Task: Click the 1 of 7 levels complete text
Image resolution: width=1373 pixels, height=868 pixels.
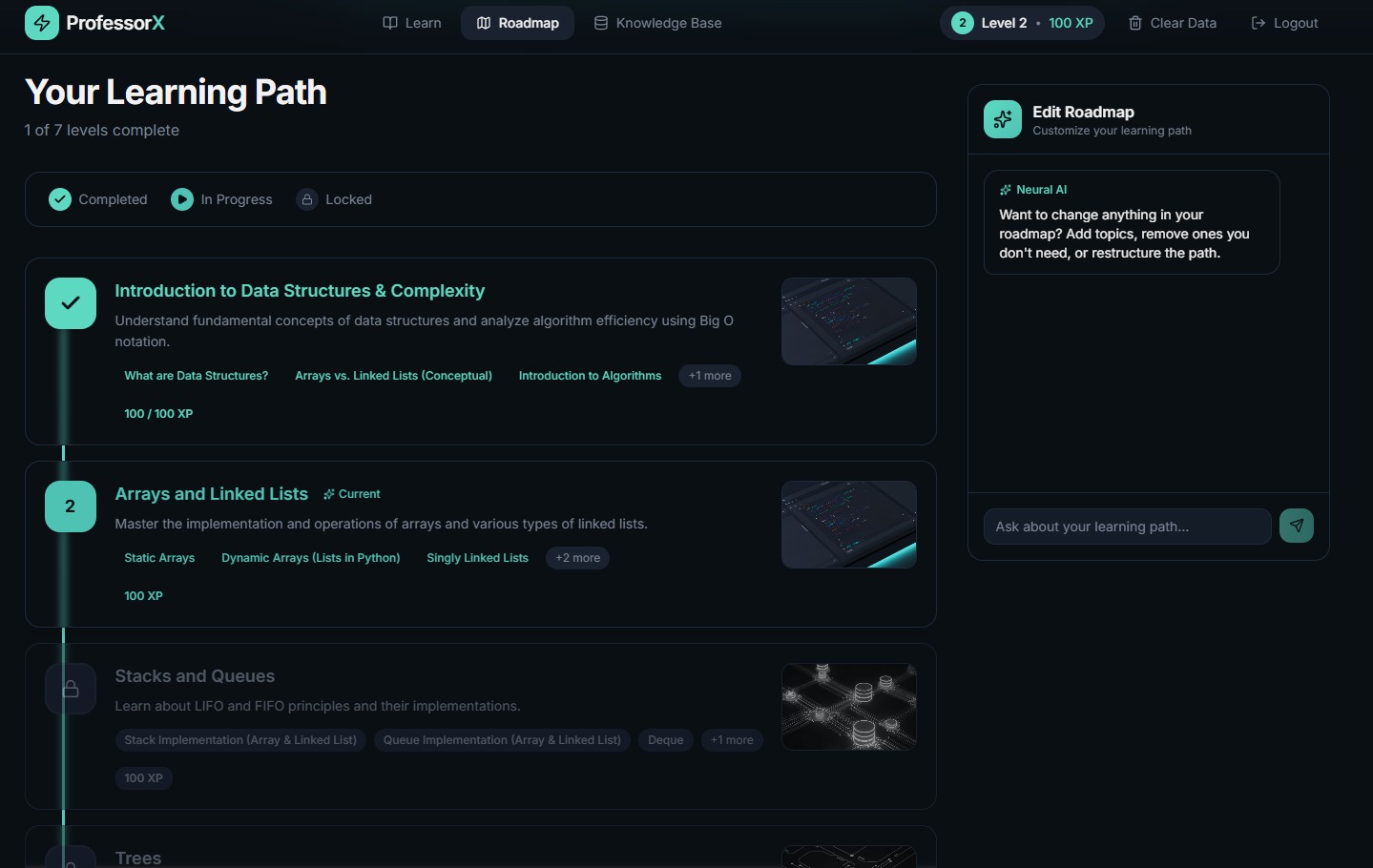Action: coord(102,130)
